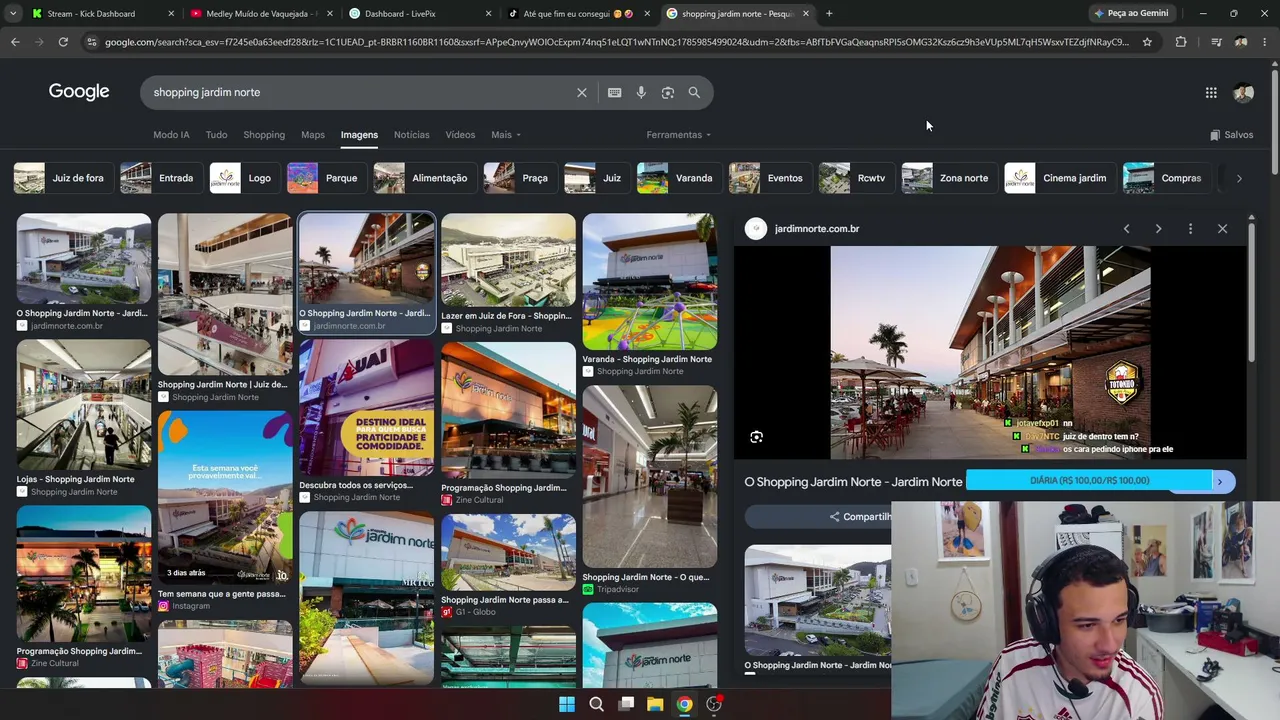
Task: Switch to the Até que fim eu consegui tab
Action: 578,14
